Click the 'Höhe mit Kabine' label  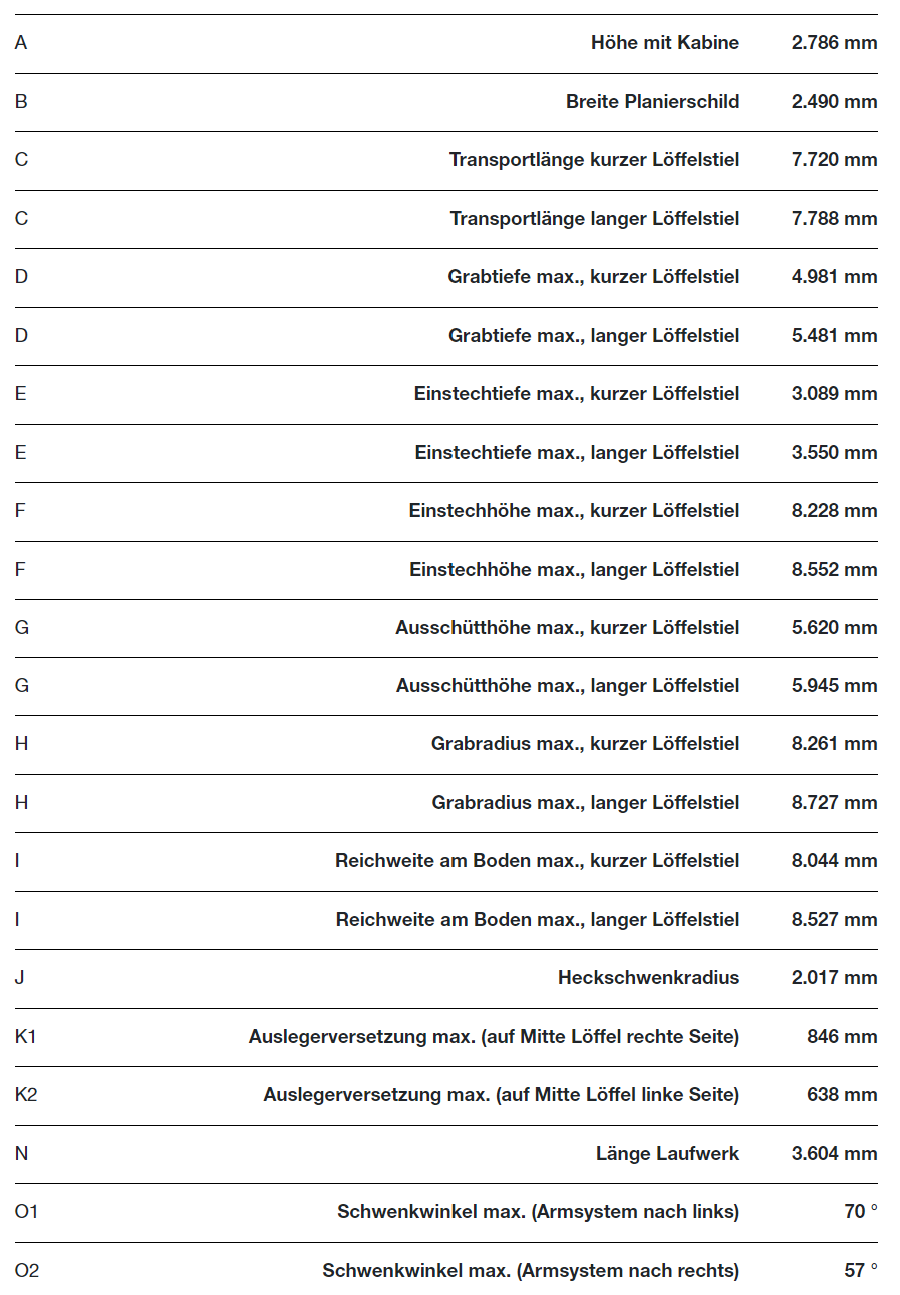tap(665, 43)
